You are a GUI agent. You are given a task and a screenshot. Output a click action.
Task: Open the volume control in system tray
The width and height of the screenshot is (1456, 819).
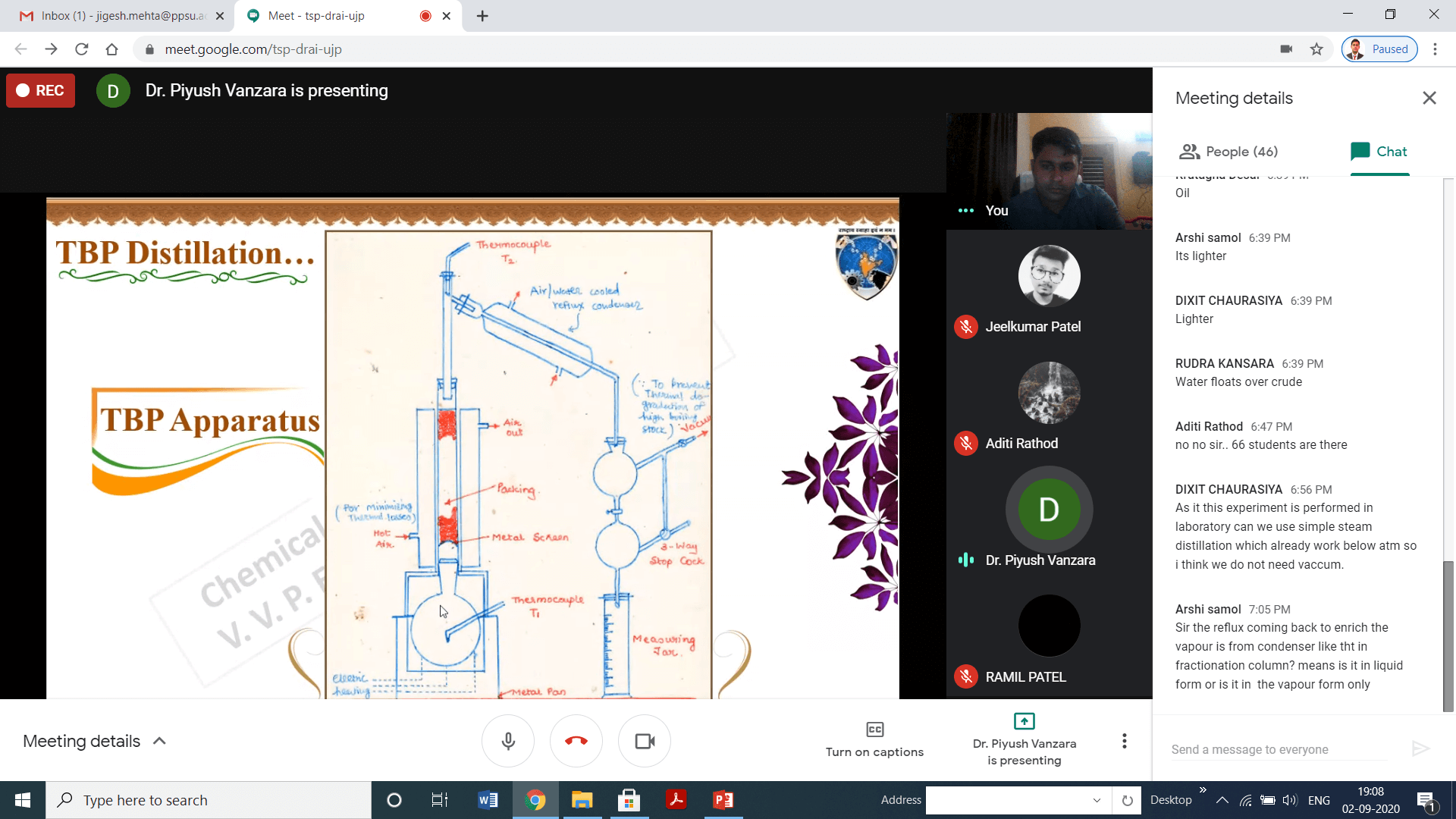click(1290, 800)
